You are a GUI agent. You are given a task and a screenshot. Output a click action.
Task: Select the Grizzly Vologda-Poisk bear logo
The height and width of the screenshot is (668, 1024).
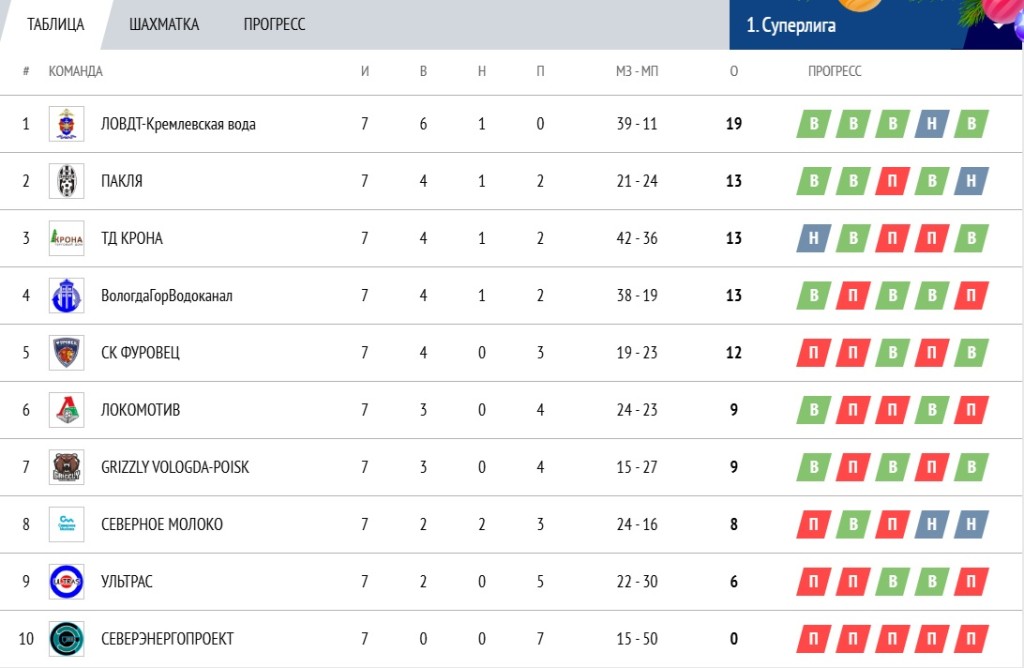pyautogui.click(x=66, y=467)
